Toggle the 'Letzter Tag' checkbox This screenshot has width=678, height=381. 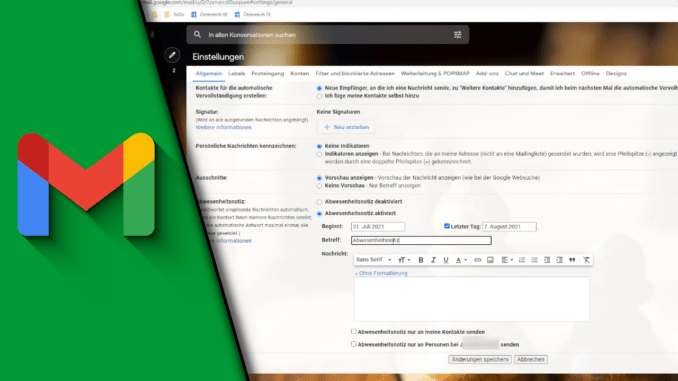pos(447,226)
